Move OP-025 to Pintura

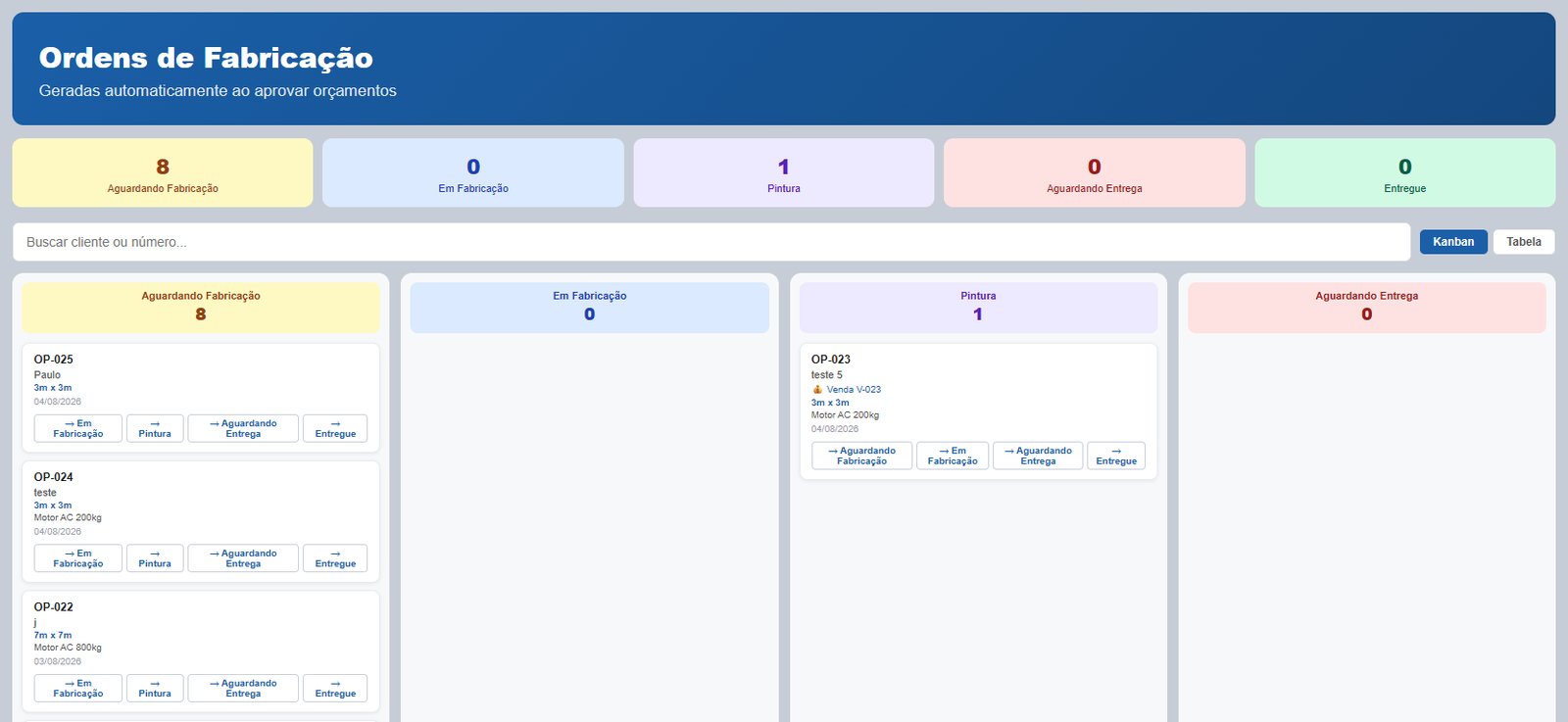(155, 428)
